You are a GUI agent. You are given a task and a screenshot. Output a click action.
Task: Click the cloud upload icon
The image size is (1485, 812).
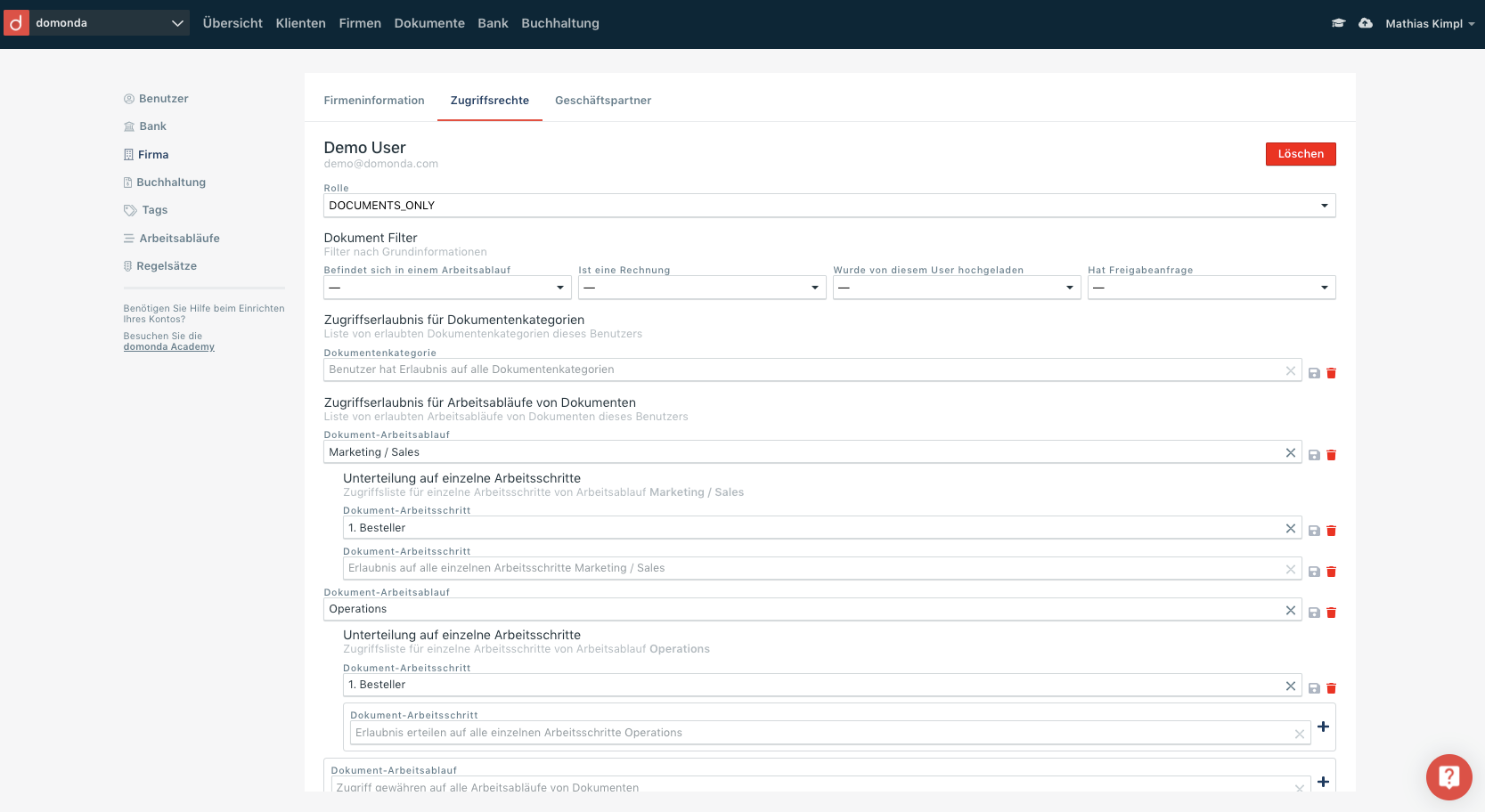1365,23
